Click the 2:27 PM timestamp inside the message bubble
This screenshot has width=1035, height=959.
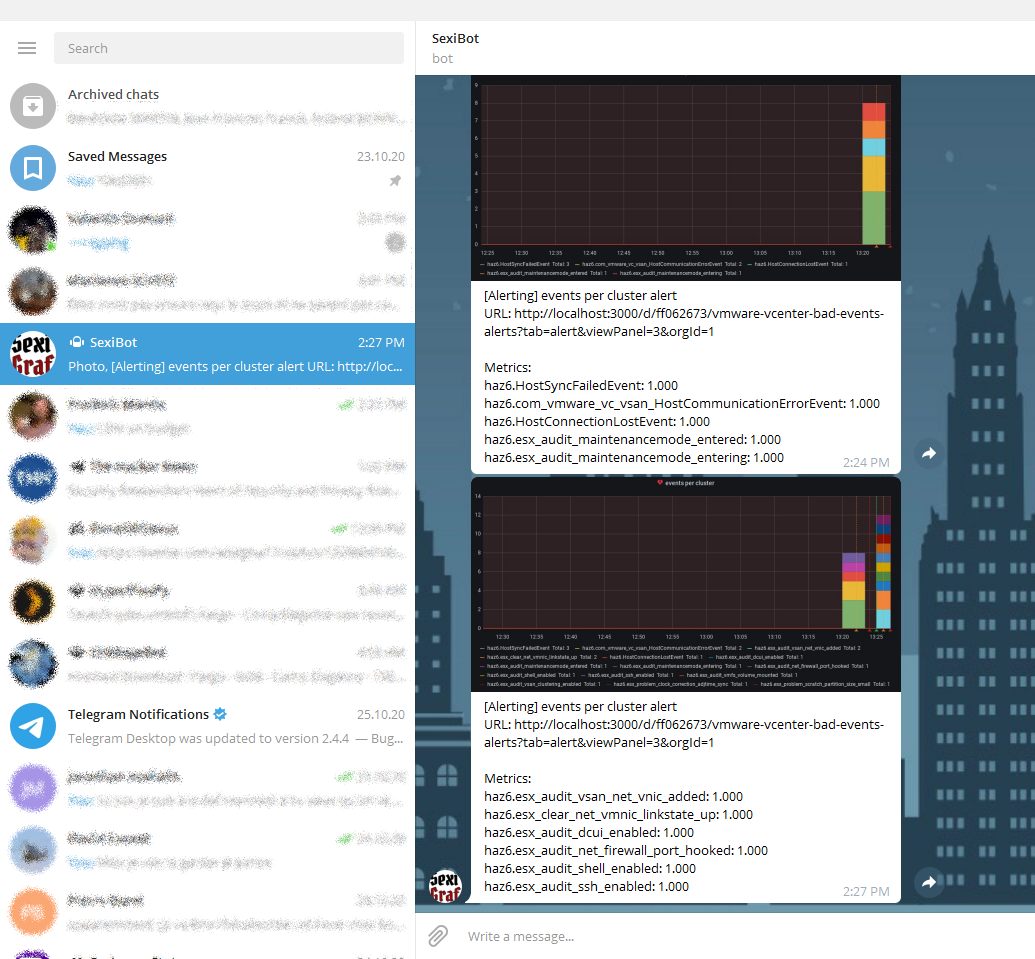(x=866, y=892)
